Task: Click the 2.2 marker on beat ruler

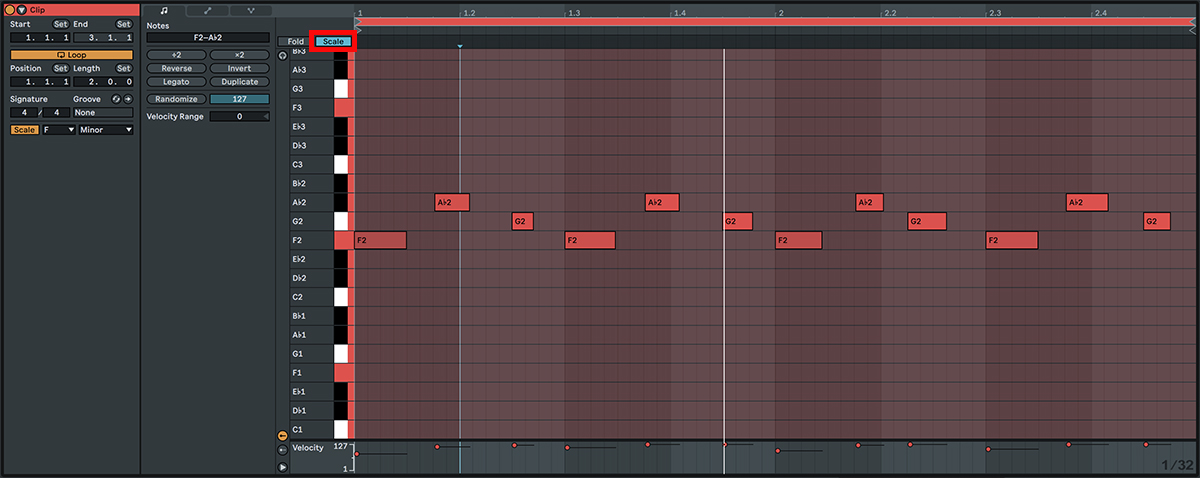Action: click(x=889, y=12)
